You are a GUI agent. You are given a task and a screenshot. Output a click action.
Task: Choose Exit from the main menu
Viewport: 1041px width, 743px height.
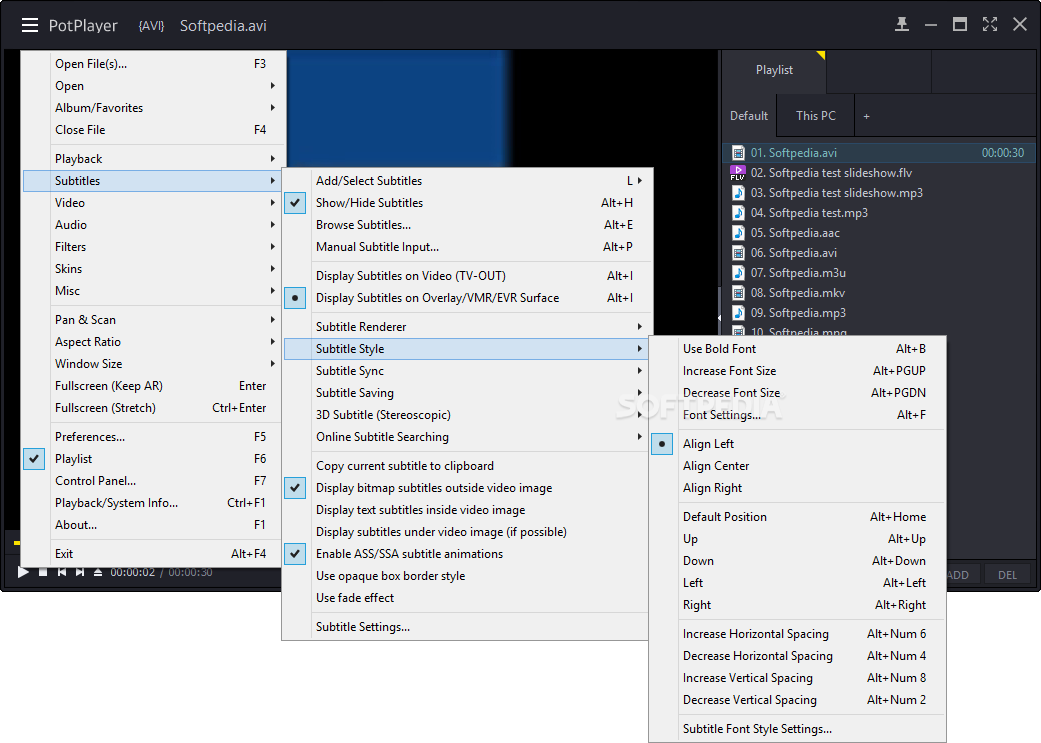[154, 554]
